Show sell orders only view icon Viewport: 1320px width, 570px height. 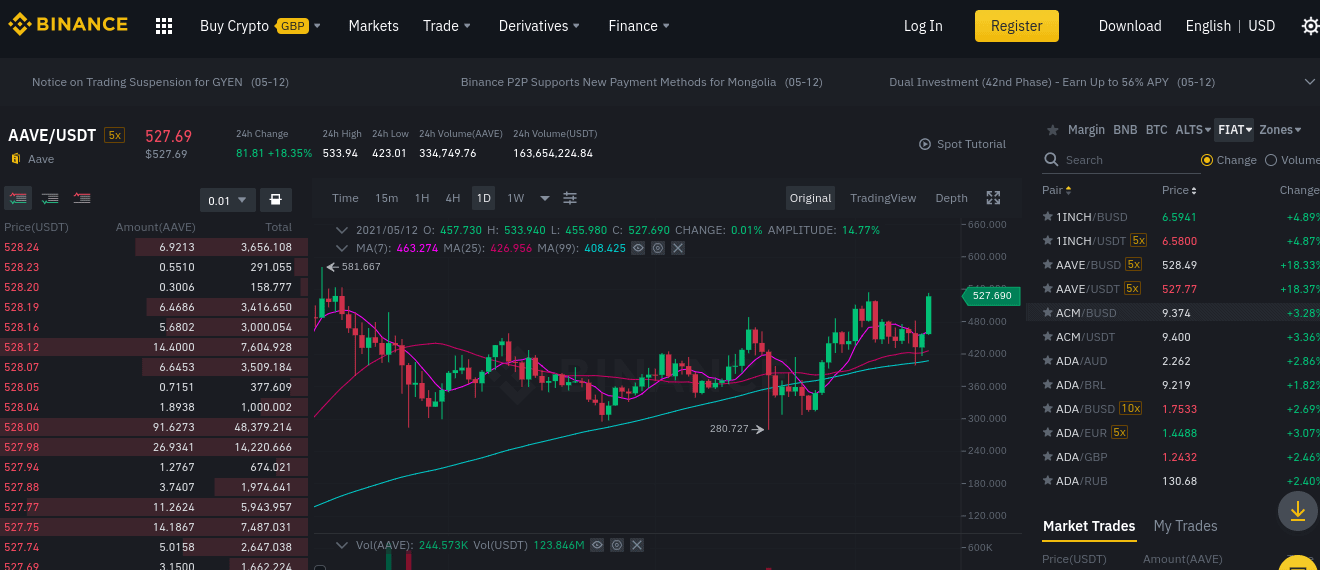82,199
